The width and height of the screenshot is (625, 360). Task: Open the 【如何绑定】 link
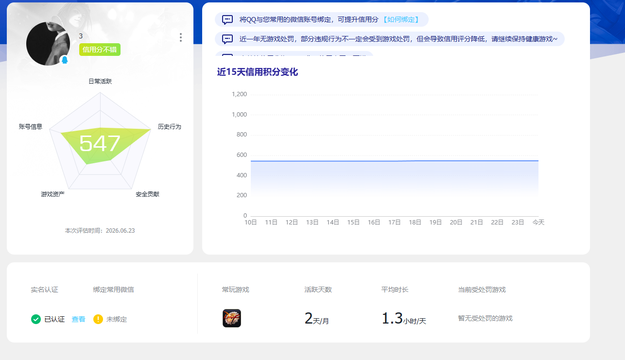click(401, 20)
